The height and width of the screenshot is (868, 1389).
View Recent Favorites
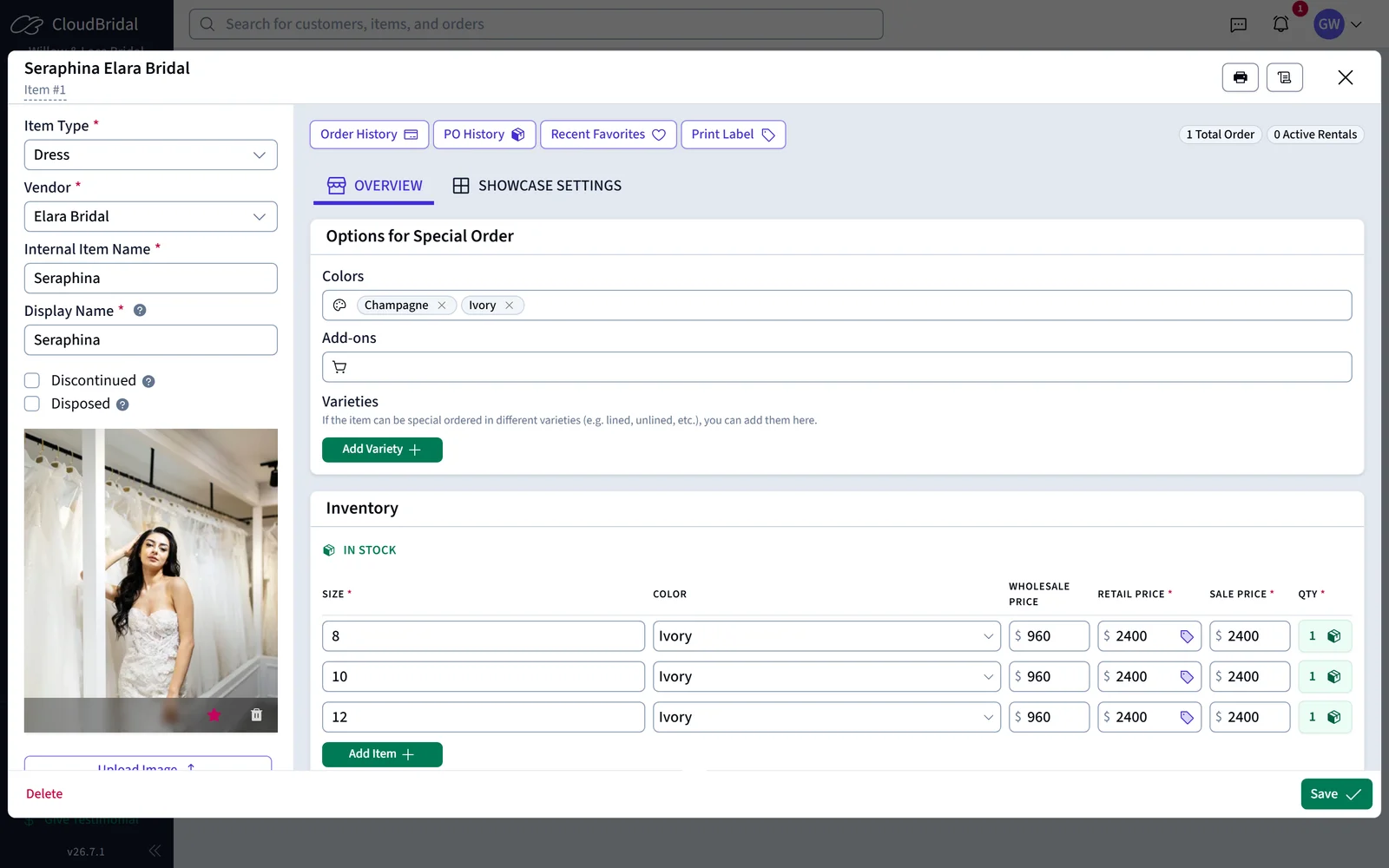click(x=608, y=135)
